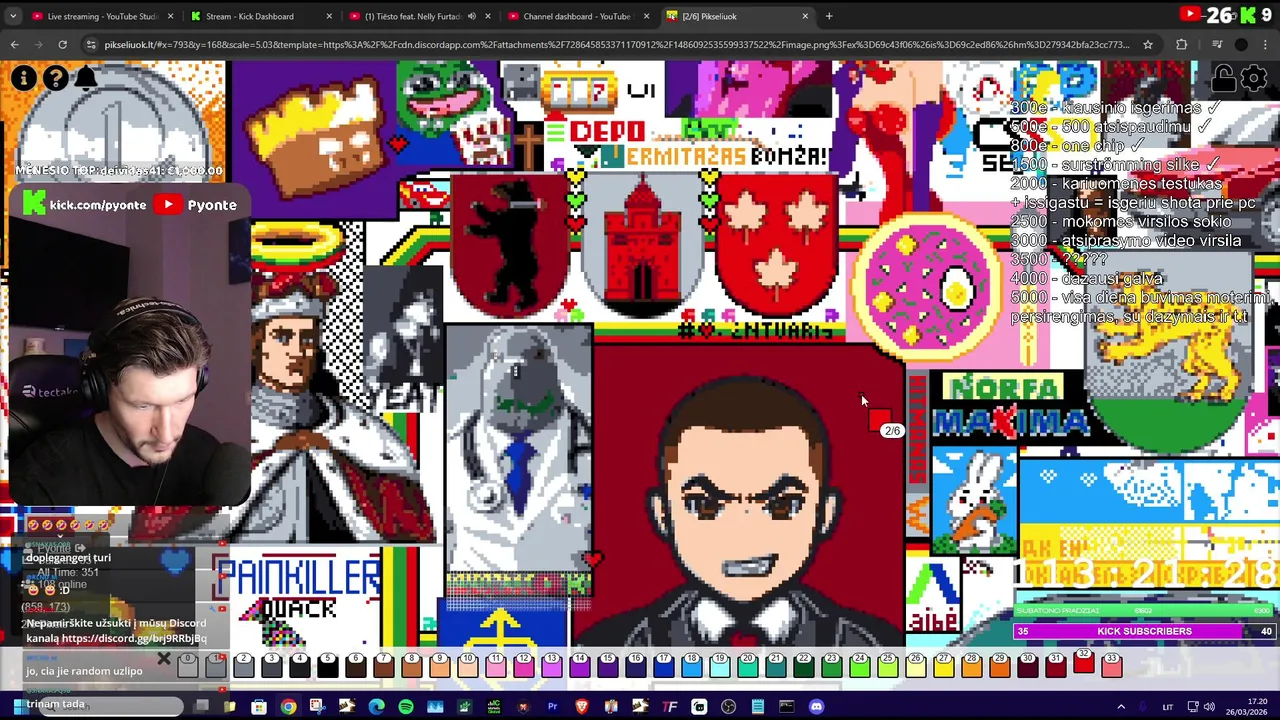Go back with the browser arrow

coord(14,44)
